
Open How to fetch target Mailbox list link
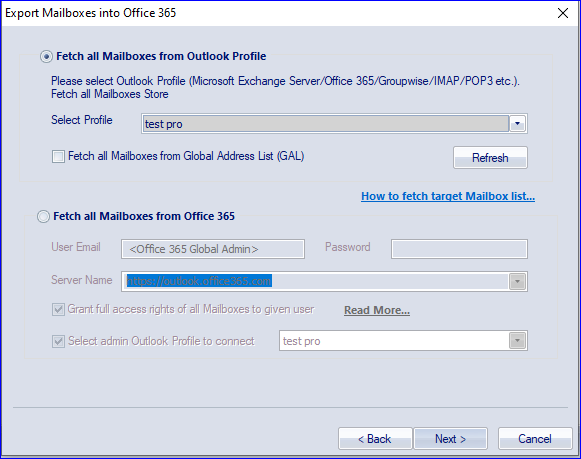(448, 196)
